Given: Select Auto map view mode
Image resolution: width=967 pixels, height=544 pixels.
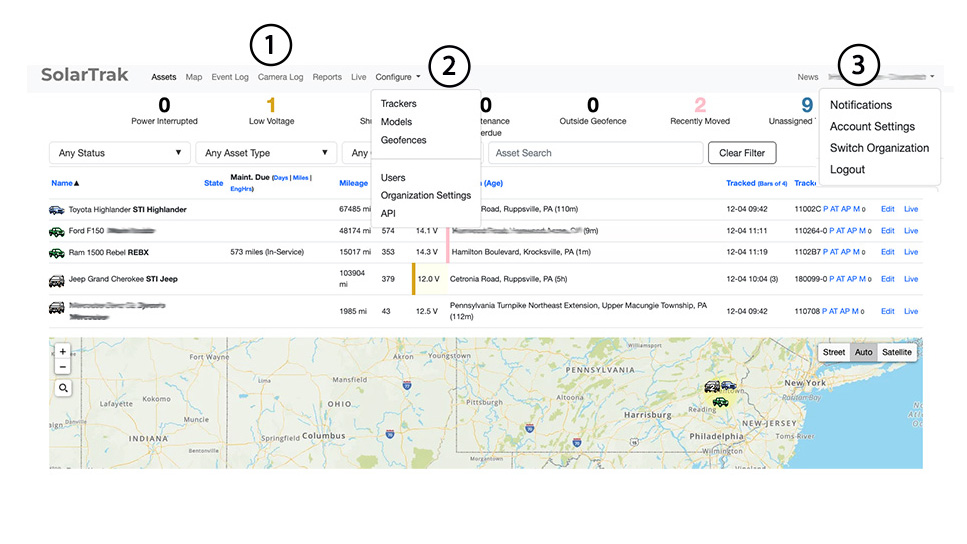Looking at the screenshot, I should 863,352.
